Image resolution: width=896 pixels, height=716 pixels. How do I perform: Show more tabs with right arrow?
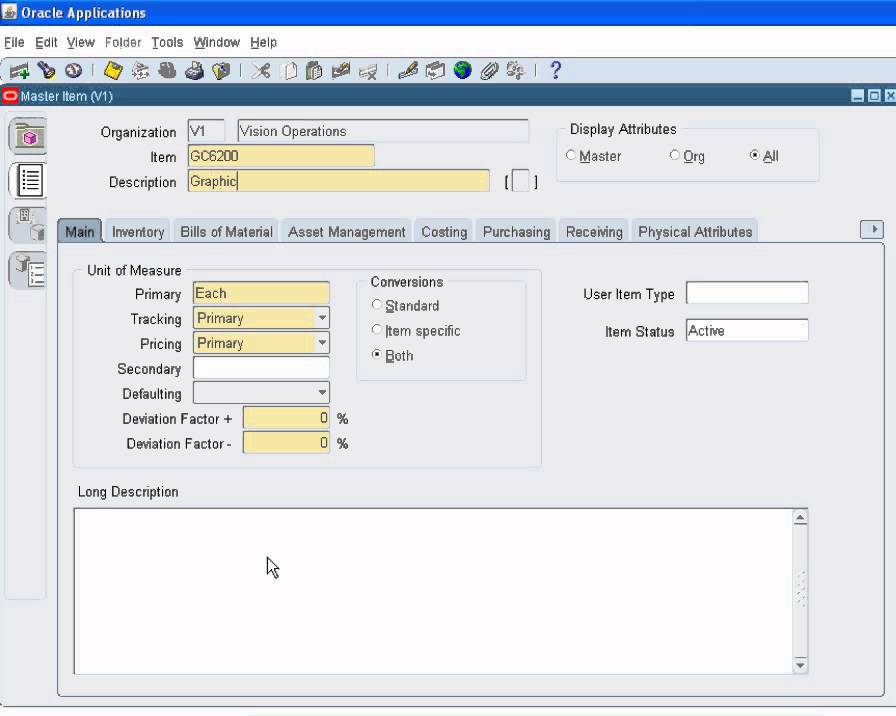(x=872, y=230)
